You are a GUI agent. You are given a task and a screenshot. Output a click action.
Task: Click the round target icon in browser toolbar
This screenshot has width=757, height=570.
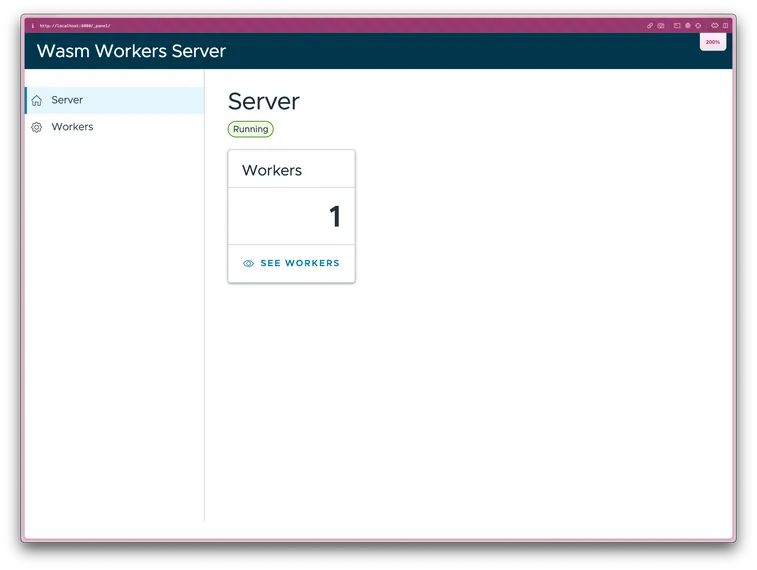point(688,25)
